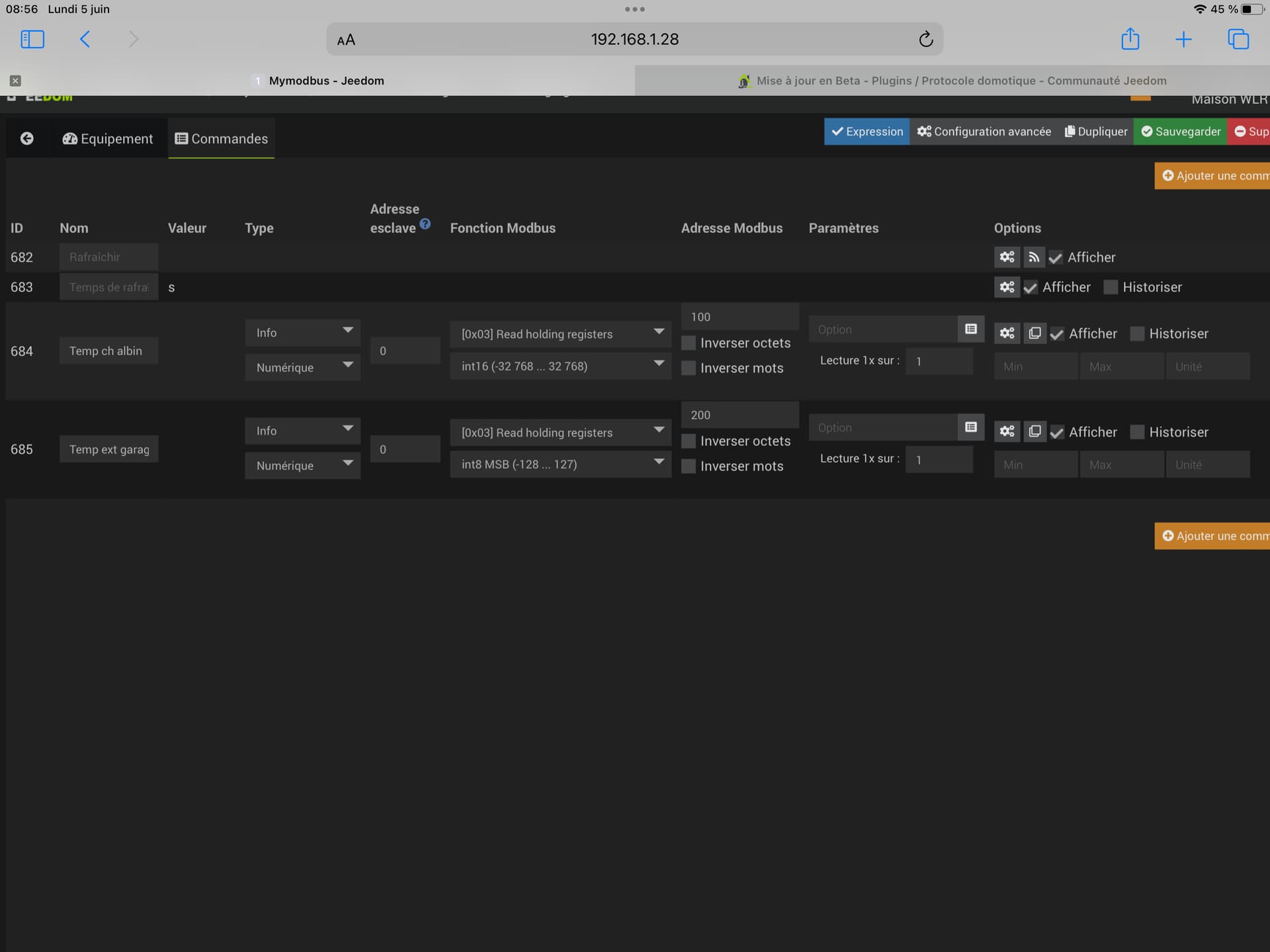The image size is (1270, 952).
Task: Open advanced config gears for command 684
Action: point(1007,333)
